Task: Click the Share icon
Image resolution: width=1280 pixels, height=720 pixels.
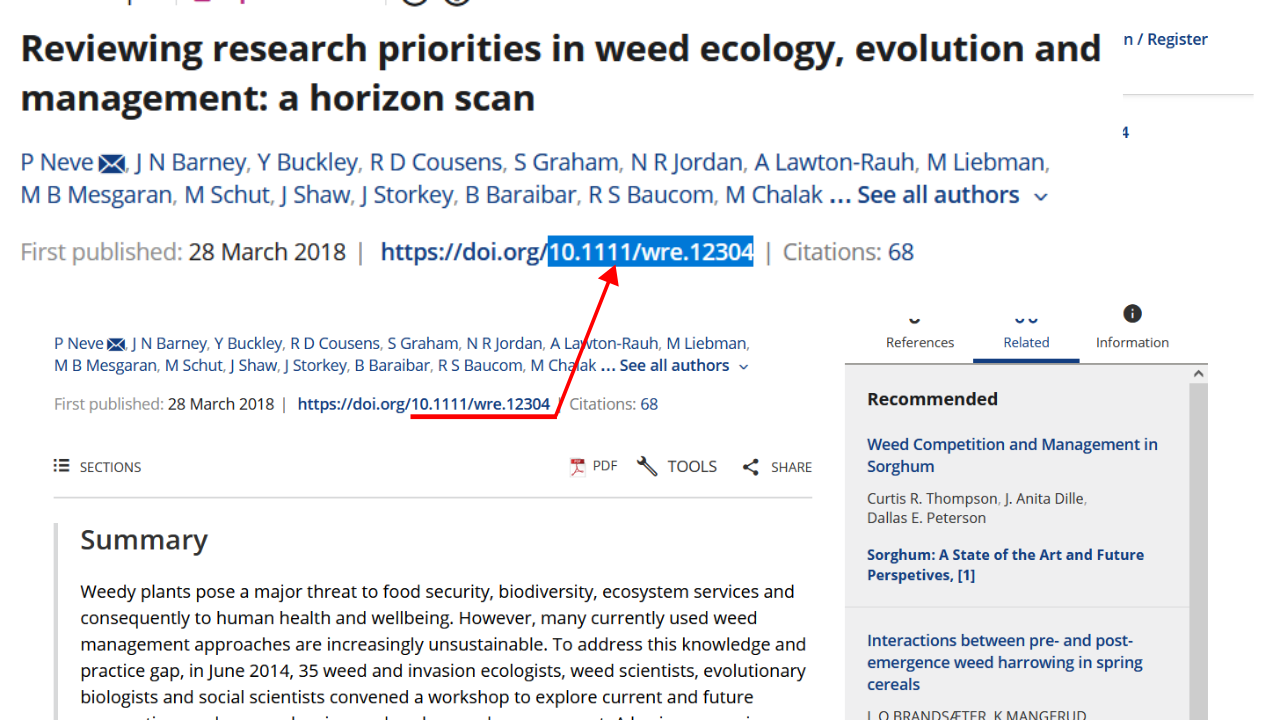Action: click(x=751, y=467)
